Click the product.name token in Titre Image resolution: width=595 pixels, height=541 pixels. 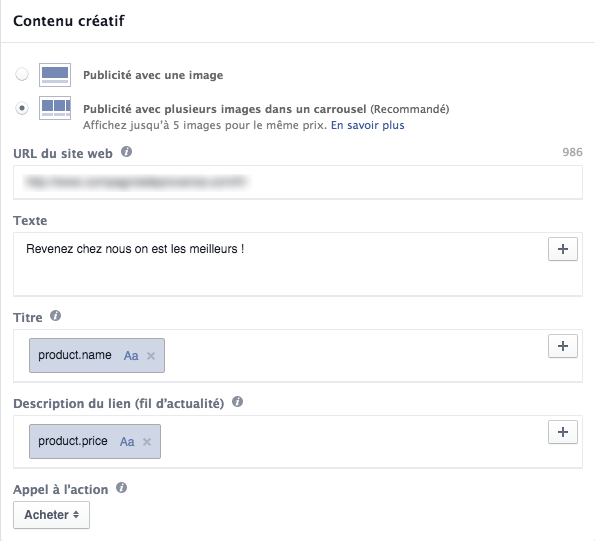[75, 355]
